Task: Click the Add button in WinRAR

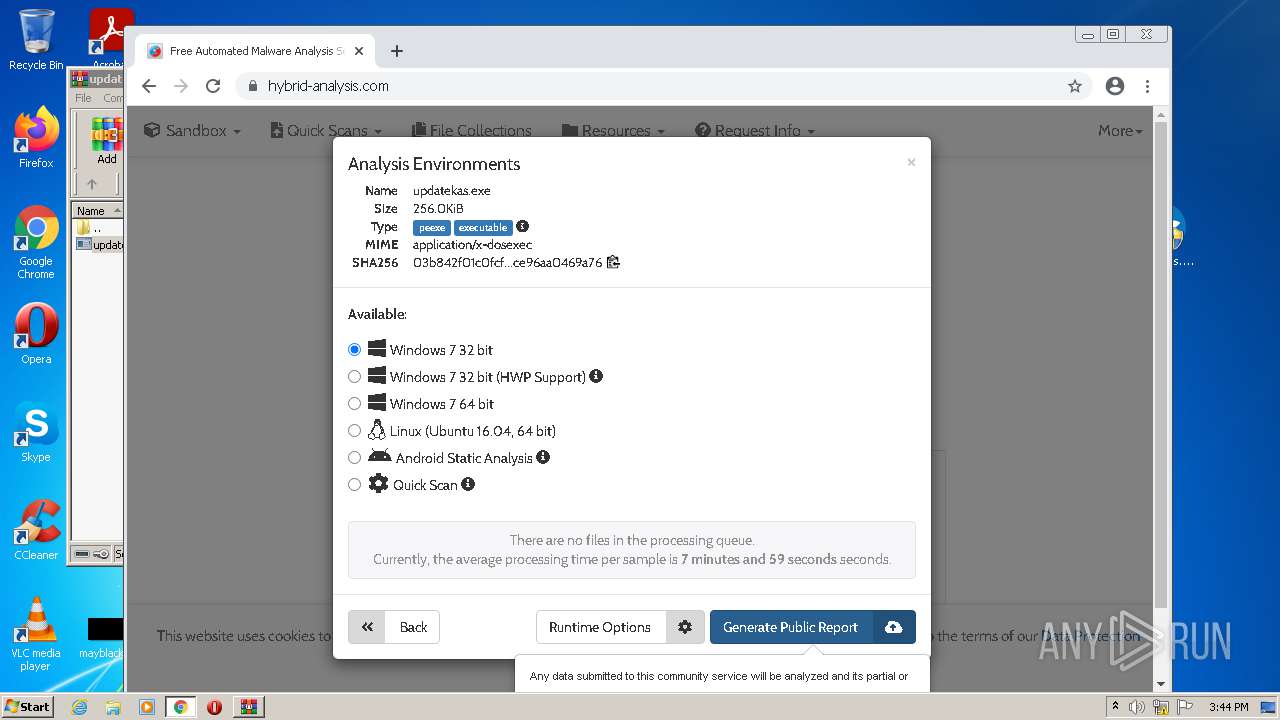Action: (106, 141)
